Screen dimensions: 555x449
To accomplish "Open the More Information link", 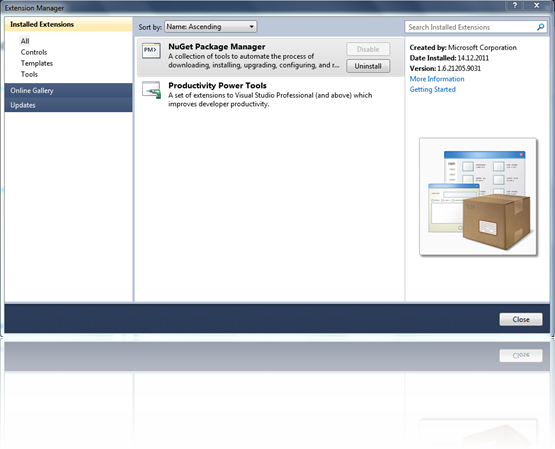I will pyautogui.click(x=437, y=79).
